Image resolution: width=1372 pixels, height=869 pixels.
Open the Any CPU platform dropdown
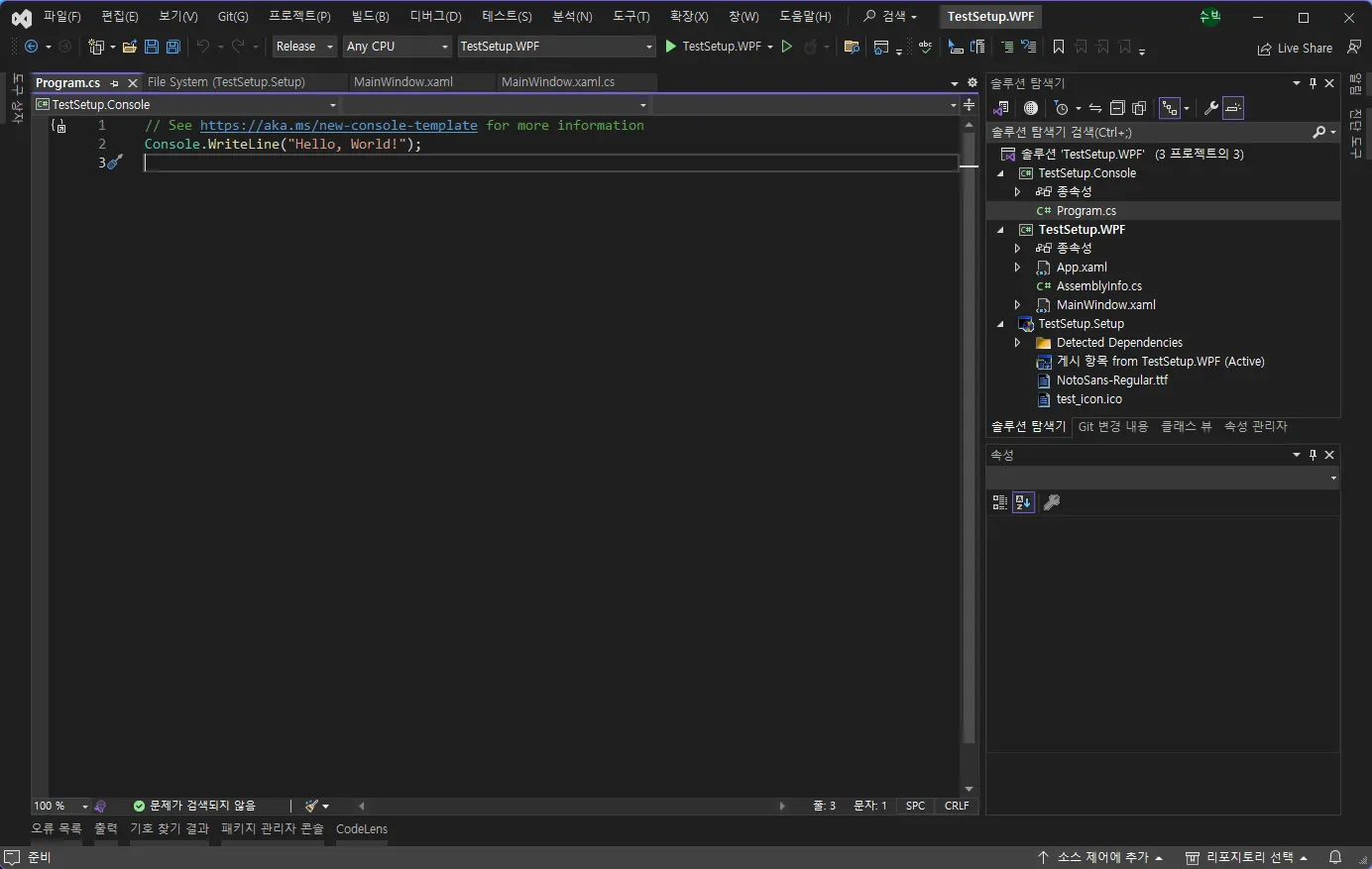(x=397, y=47)
